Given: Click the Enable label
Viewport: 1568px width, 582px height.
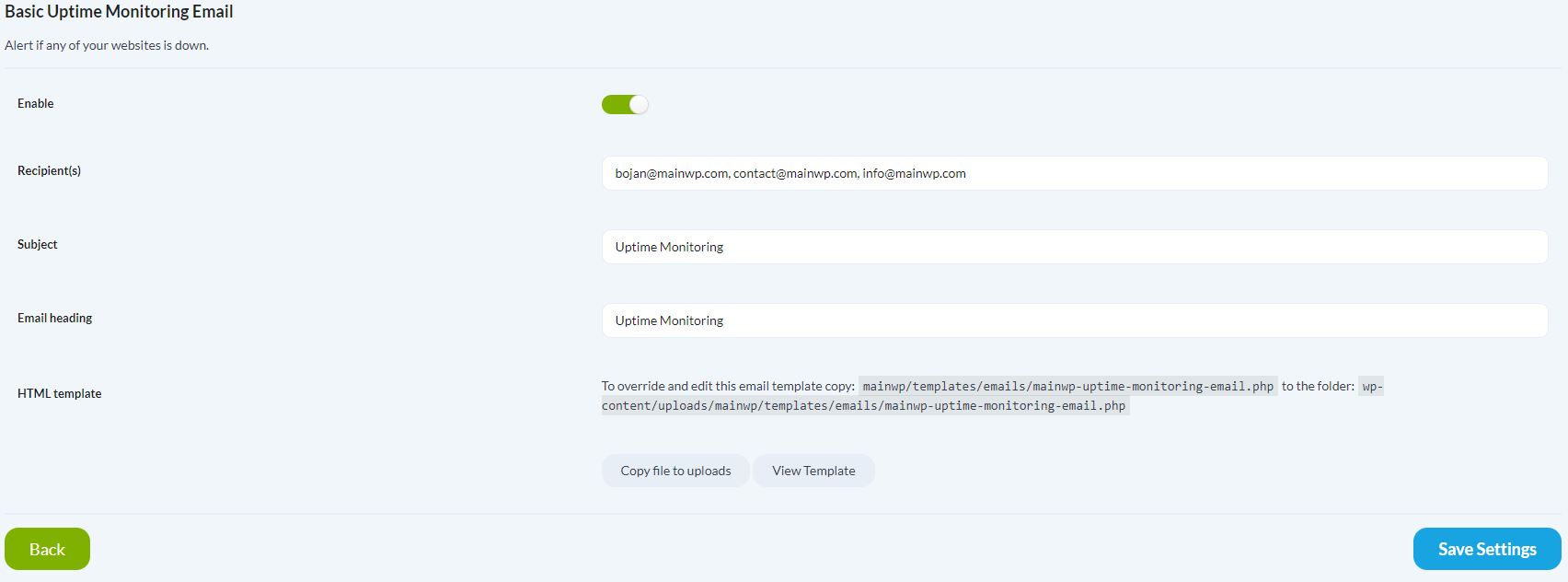Looking at the screenshot, I should tap(36, 103).
